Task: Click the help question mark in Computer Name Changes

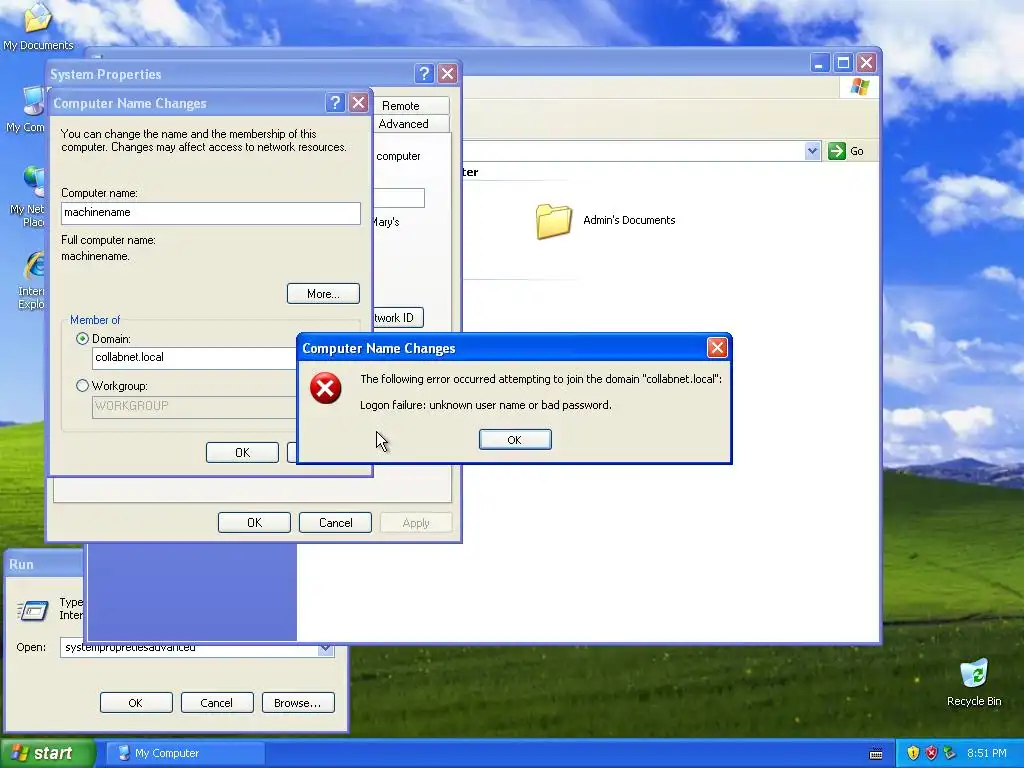Action: [x=335, y=103]
